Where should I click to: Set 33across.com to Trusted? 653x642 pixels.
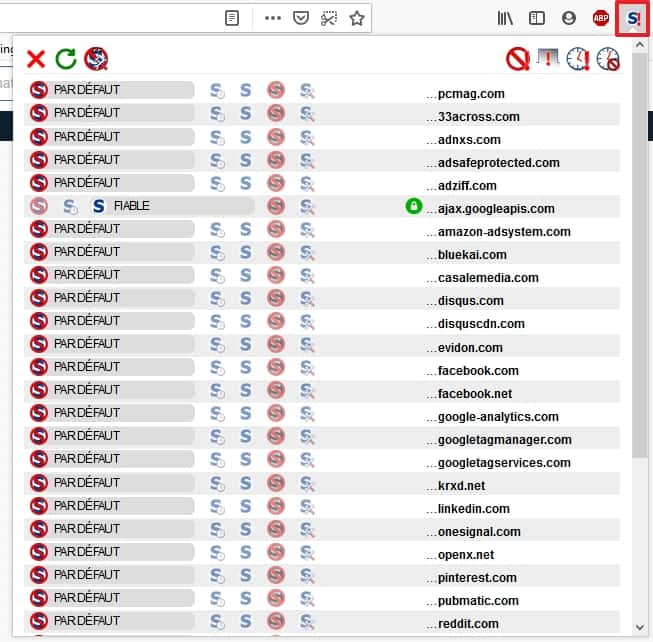point(245,113)
